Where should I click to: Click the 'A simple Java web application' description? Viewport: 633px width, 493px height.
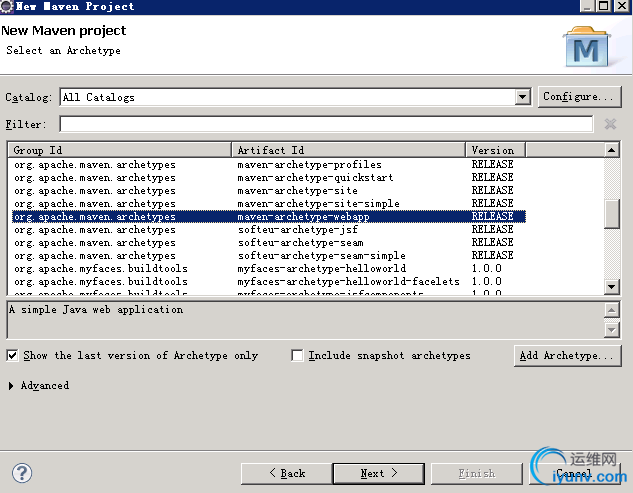(96, 310)
